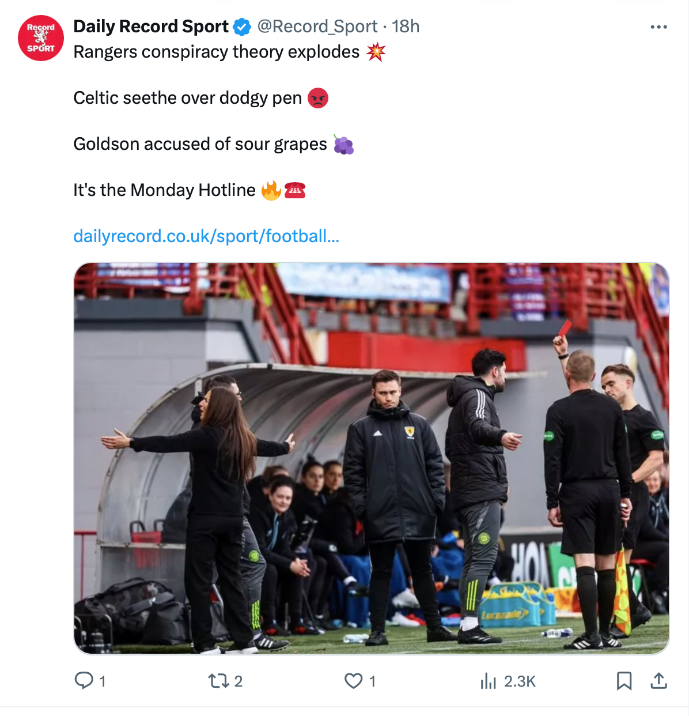Open the three-dot more options menu
689x716 pixels.
(658, 27)
